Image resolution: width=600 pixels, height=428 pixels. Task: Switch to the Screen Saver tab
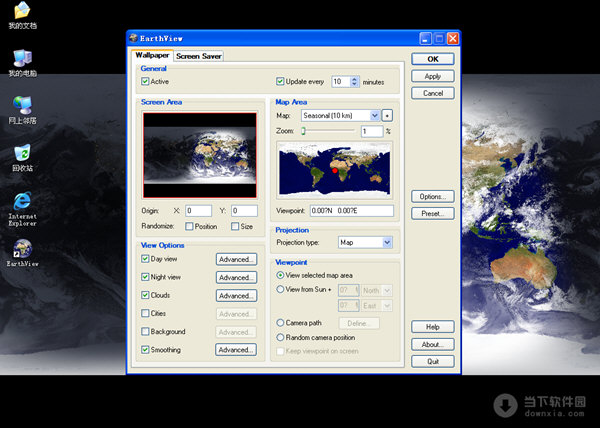point(199,56)
